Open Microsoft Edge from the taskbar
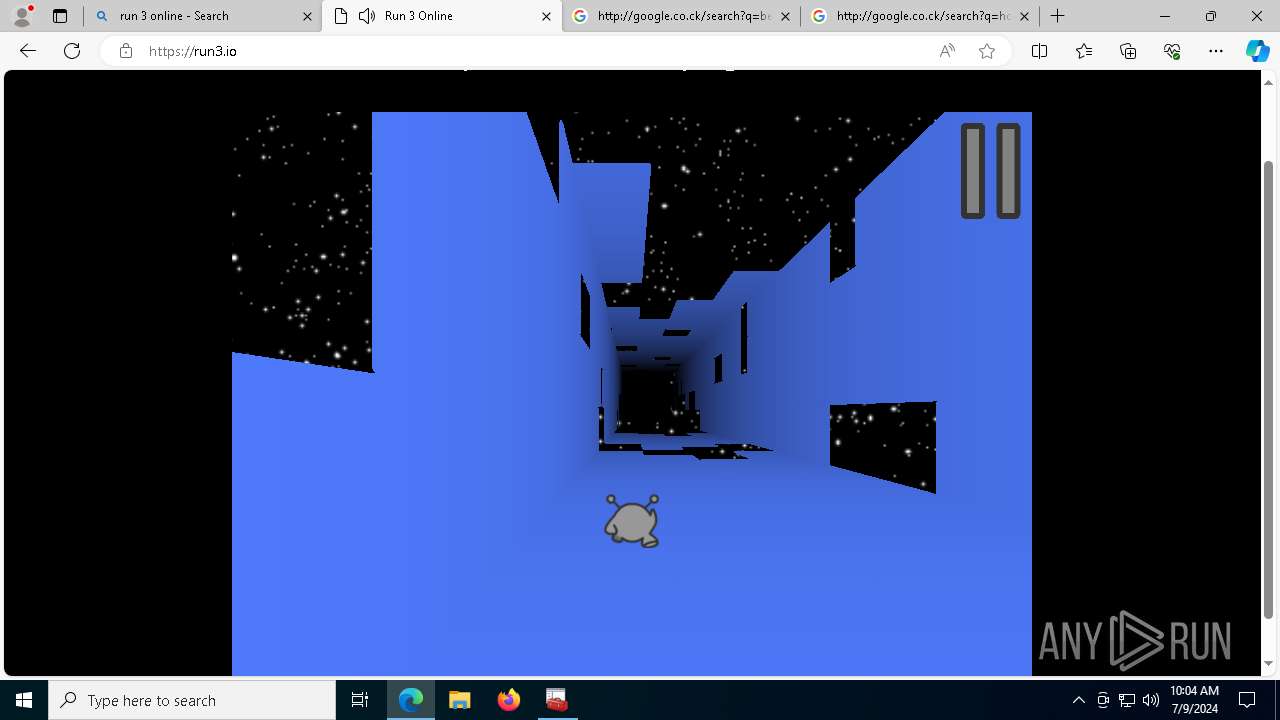This screenshot has width=1280, height=720. (411, 700)
